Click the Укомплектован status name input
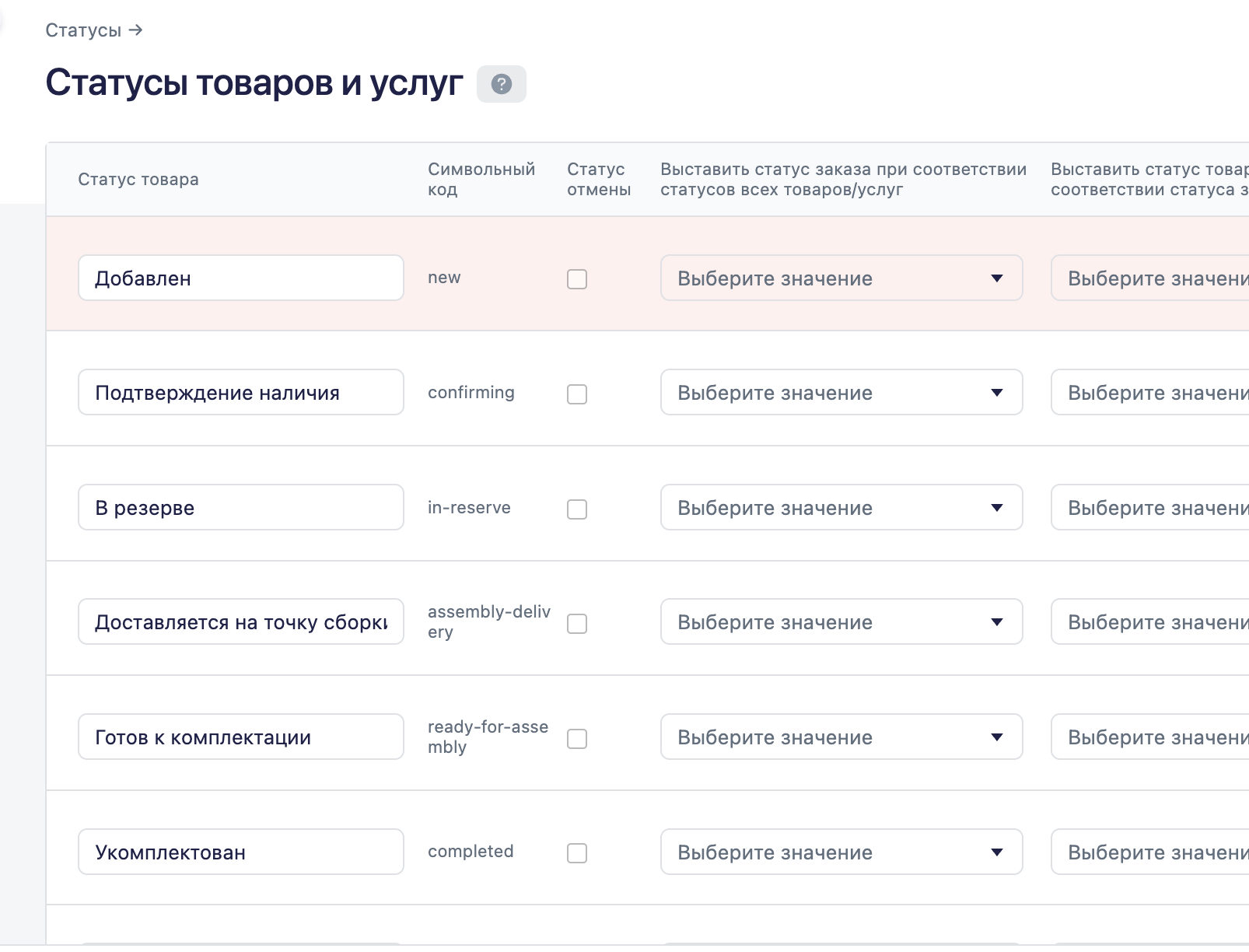Screen dimensions: 1249x952 240,852
